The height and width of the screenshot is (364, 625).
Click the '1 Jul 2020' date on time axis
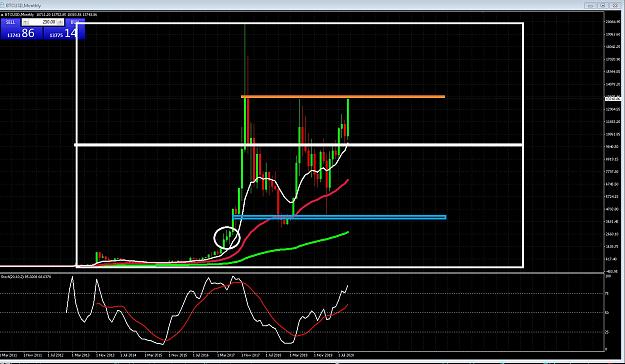(346, 354)
